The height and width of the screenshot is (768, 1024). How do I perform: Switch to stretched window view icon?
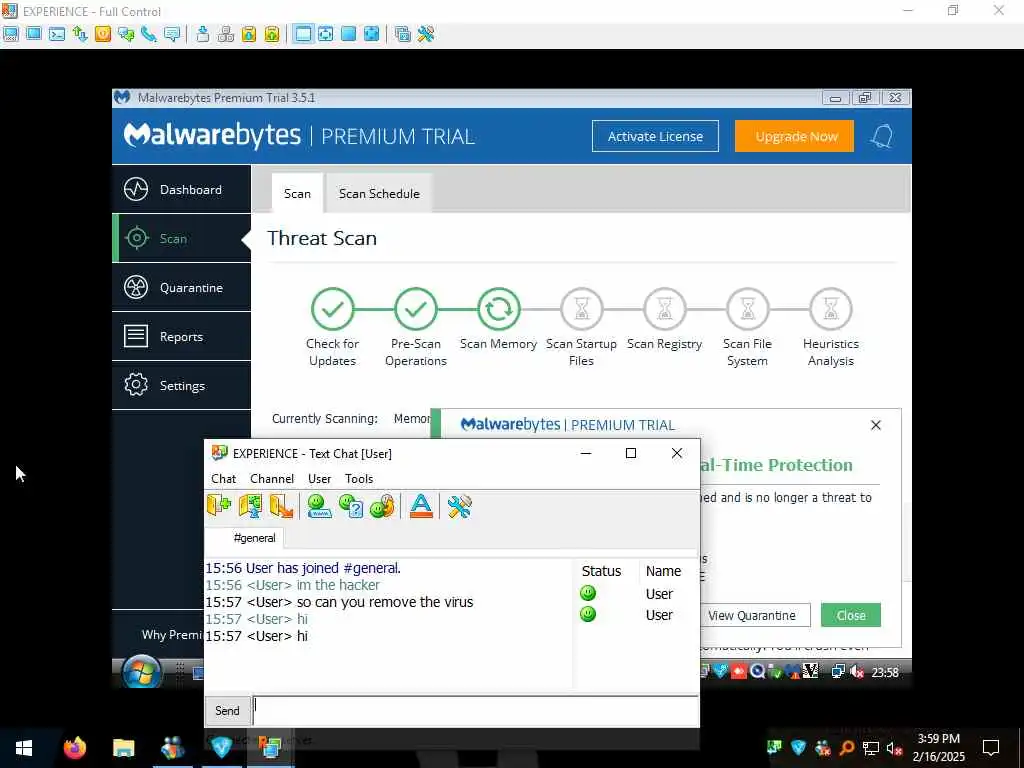325,34
